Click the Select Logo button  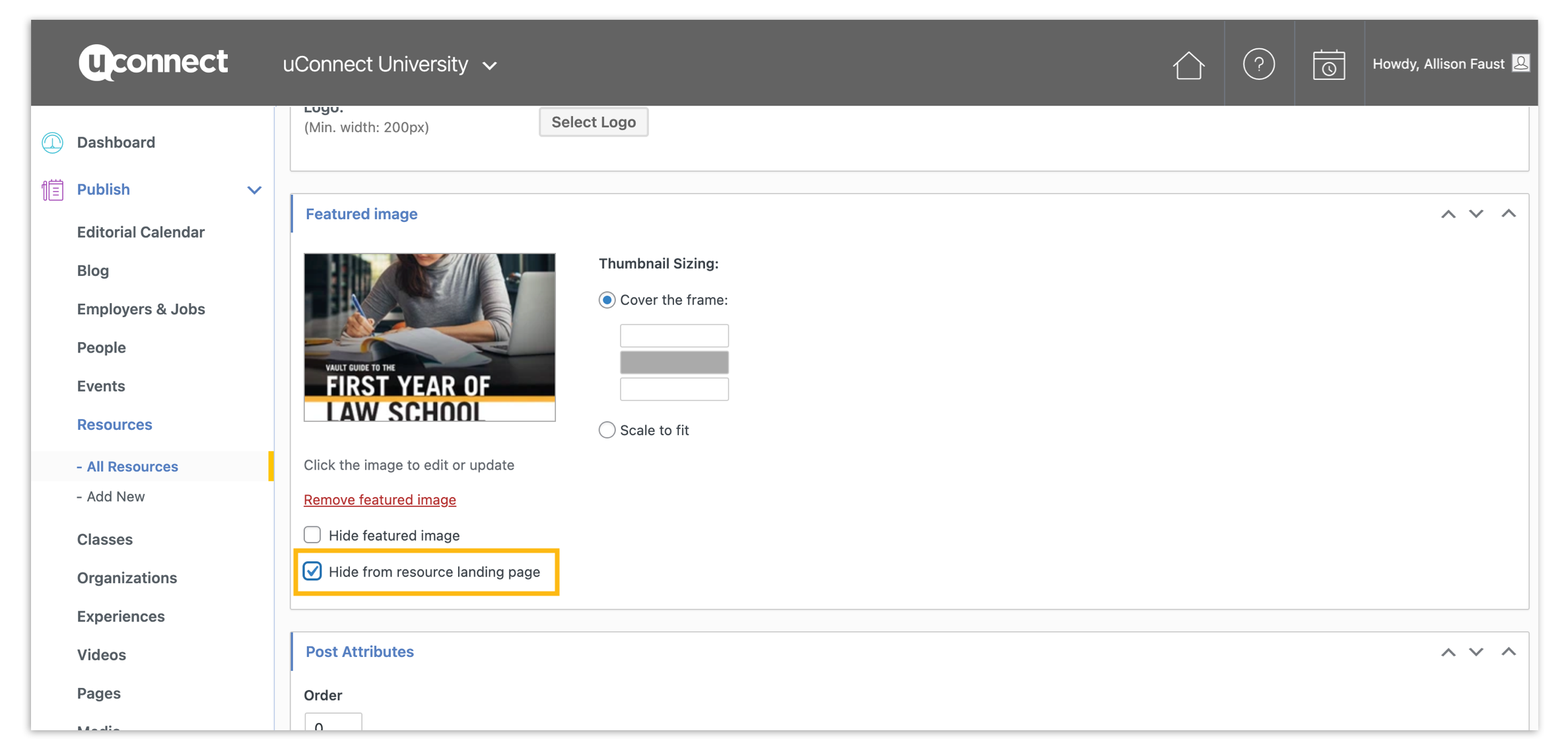593,122
